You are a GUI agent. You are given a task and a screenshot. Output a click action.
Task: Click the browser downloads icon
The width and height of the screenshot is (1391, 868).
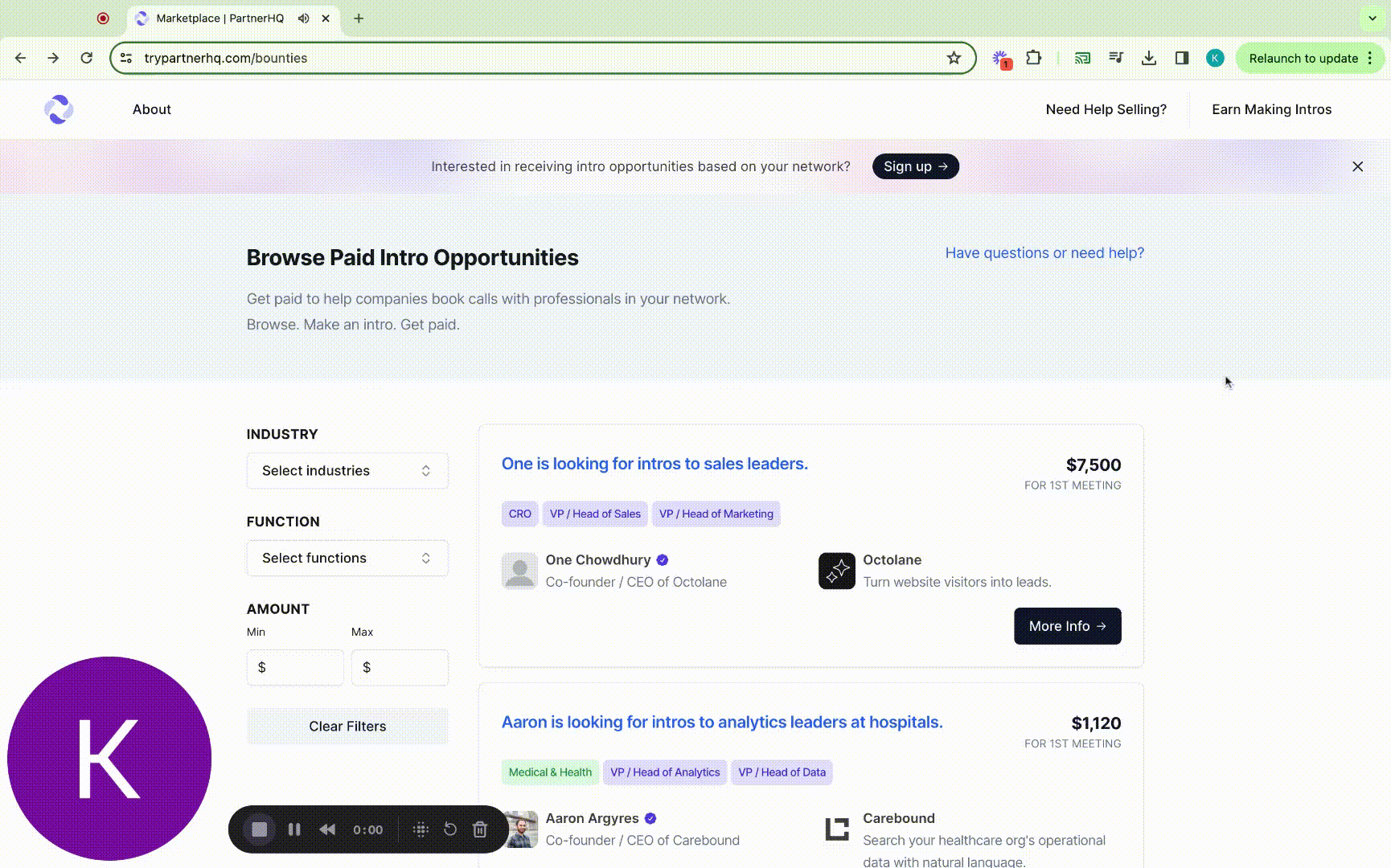(x=1149, y=58)
